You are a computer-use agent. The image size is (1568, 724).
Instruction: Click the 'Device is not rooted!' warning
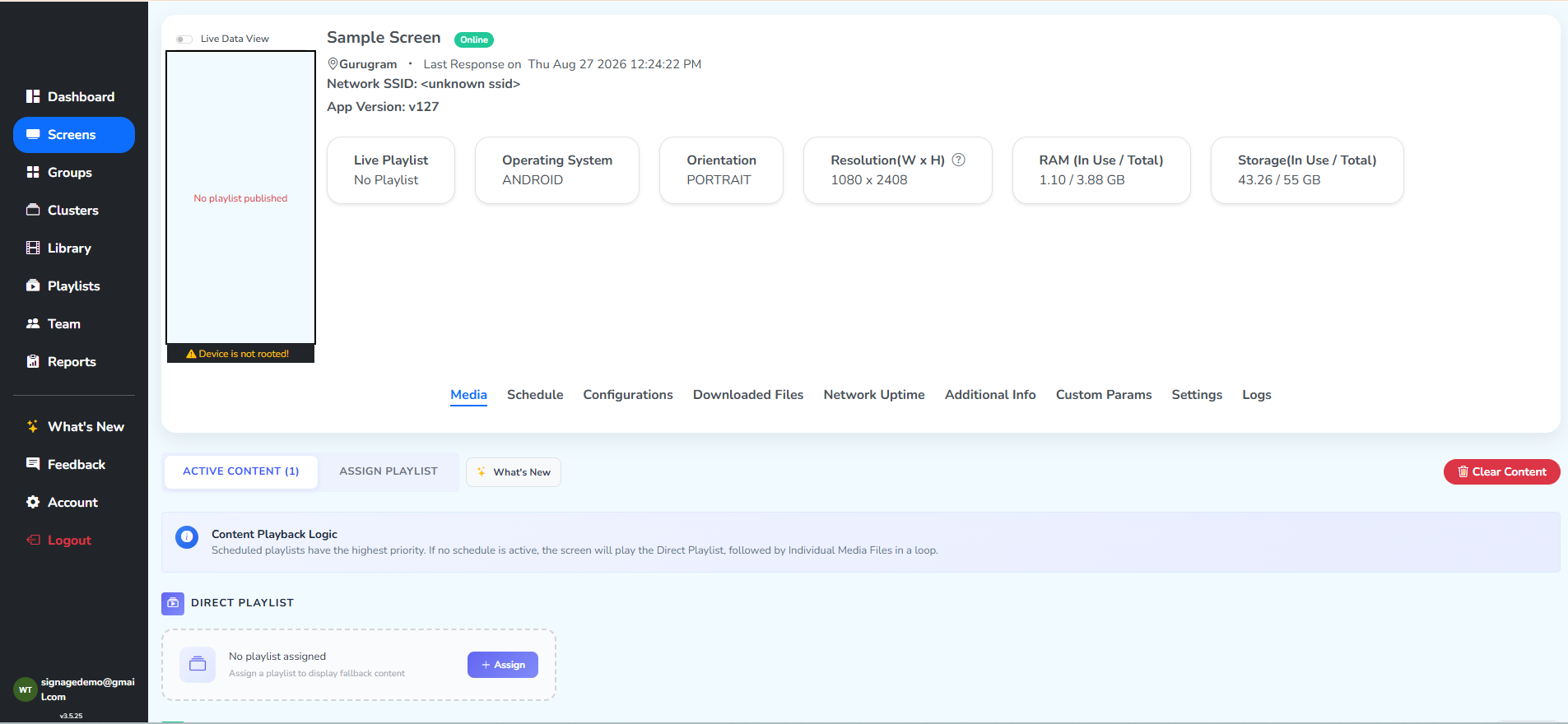point(240,354)
